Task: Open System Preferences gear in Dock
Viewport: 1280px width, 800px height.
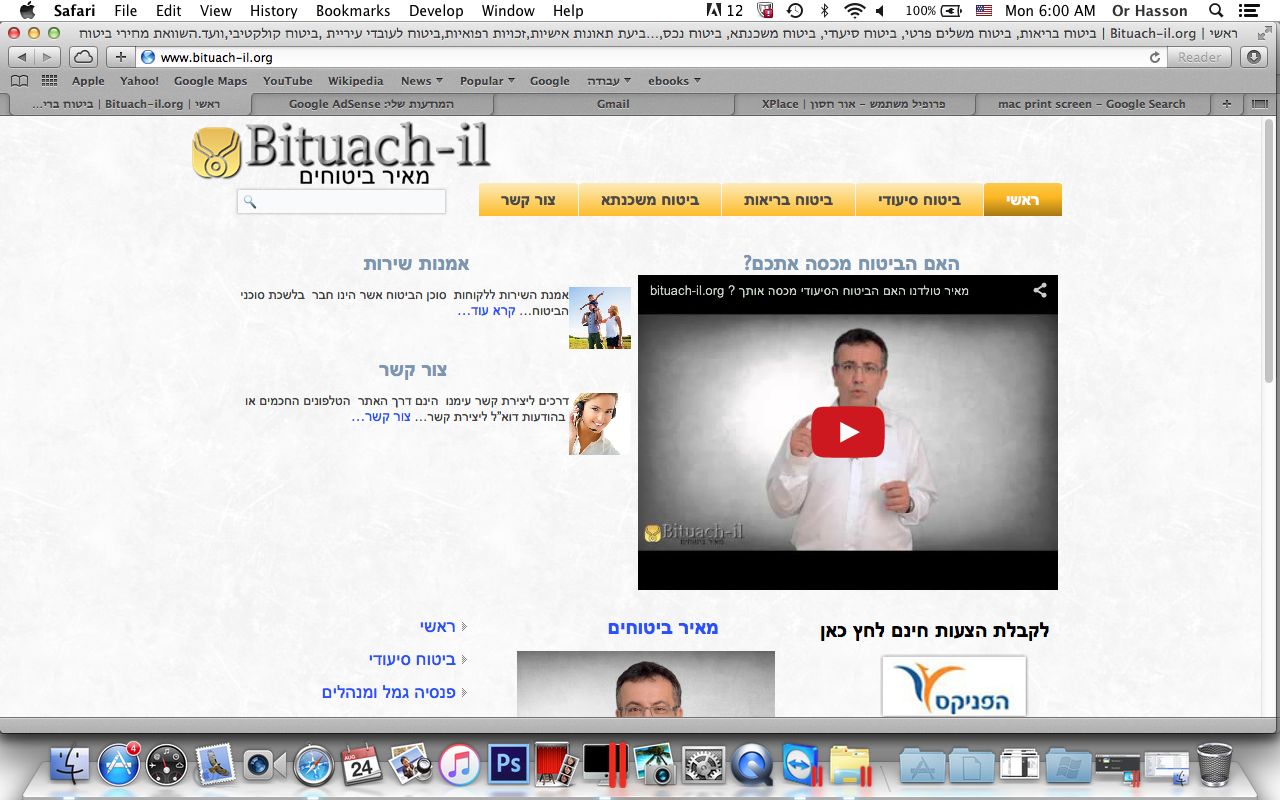Action: pos(703,765)
